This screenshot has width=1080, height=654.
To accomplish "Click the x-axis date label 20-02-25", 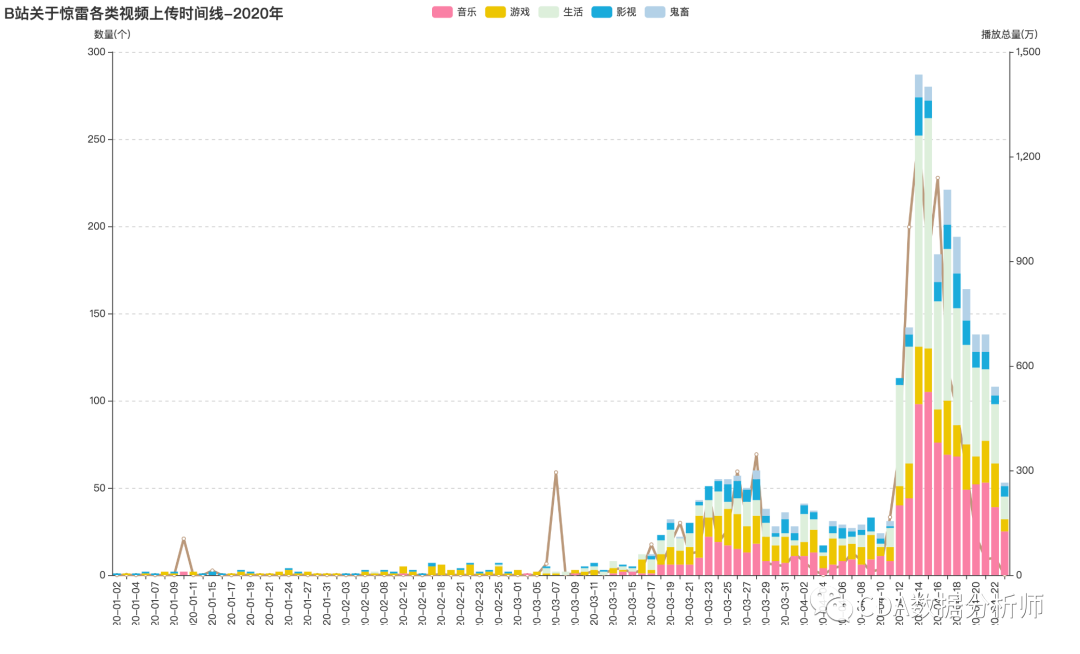I will (x=499, y=603).
